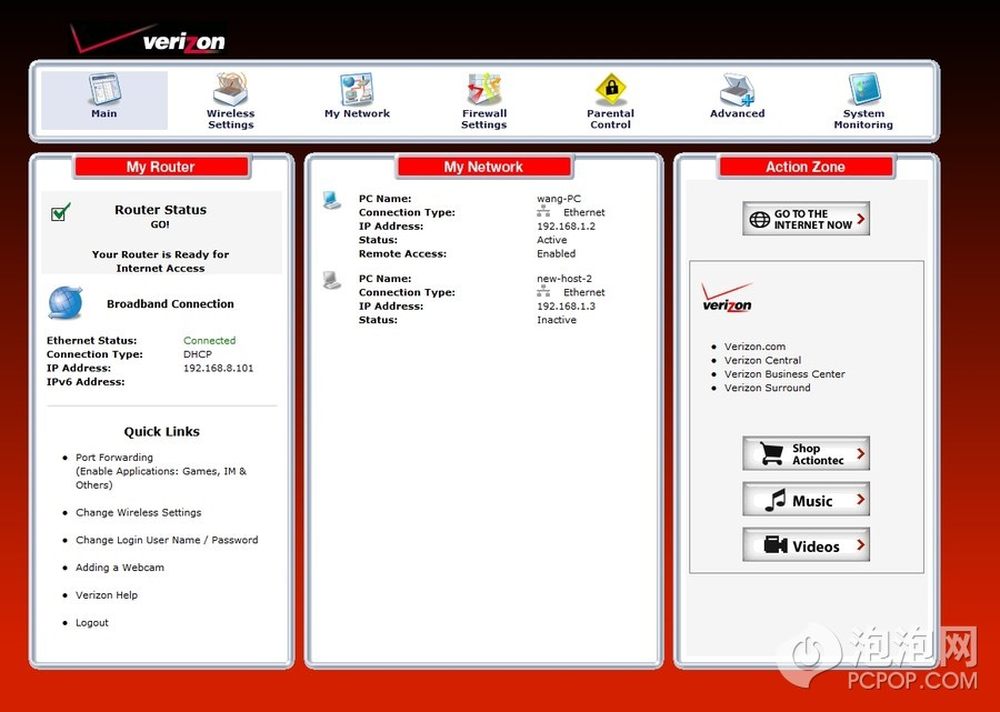Click the My Router panel header
The height and width of the screenshot is (712, 1000).
tap(161, 167)
